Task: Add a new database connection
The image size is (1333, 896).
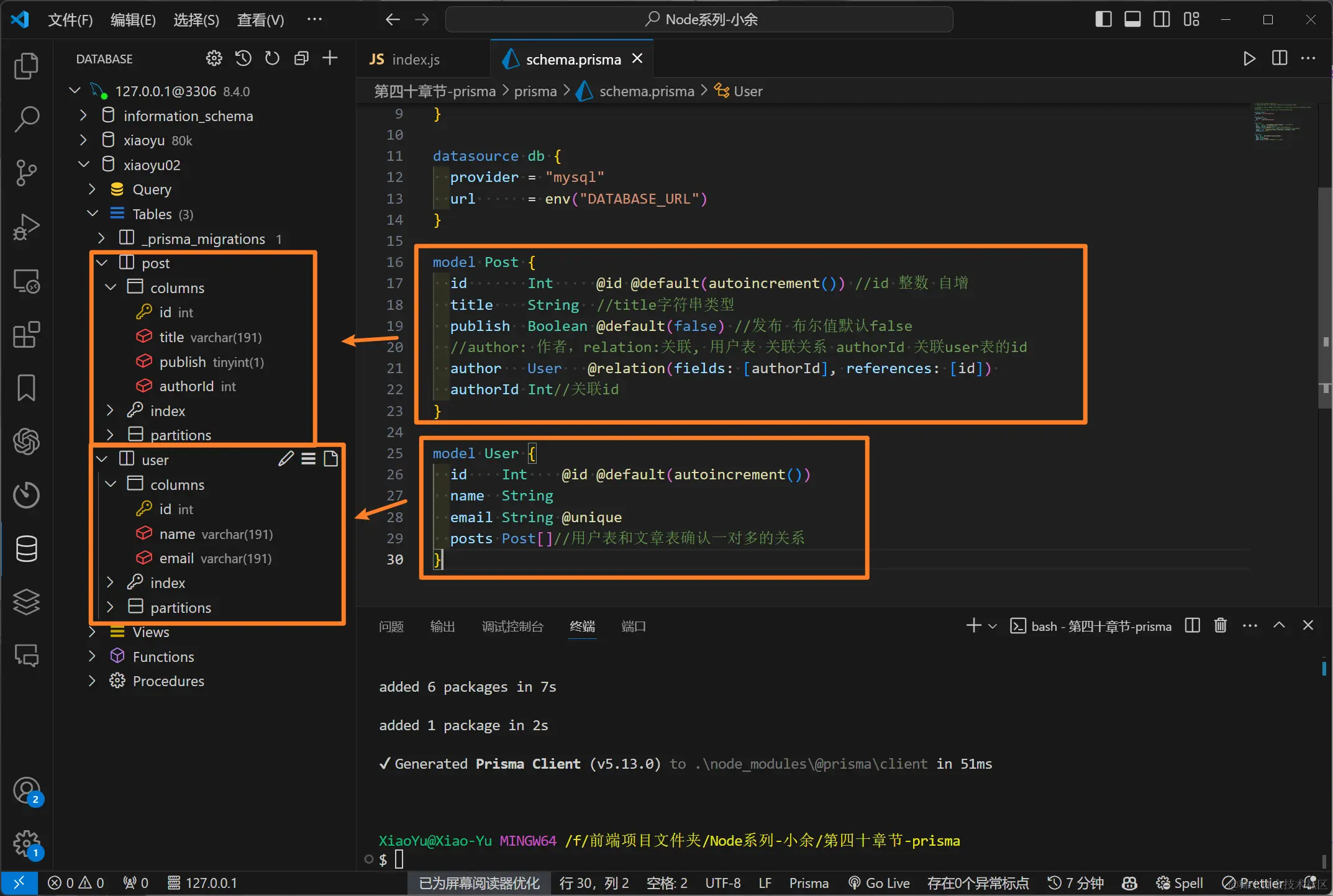Action: [x=330, y=58]
